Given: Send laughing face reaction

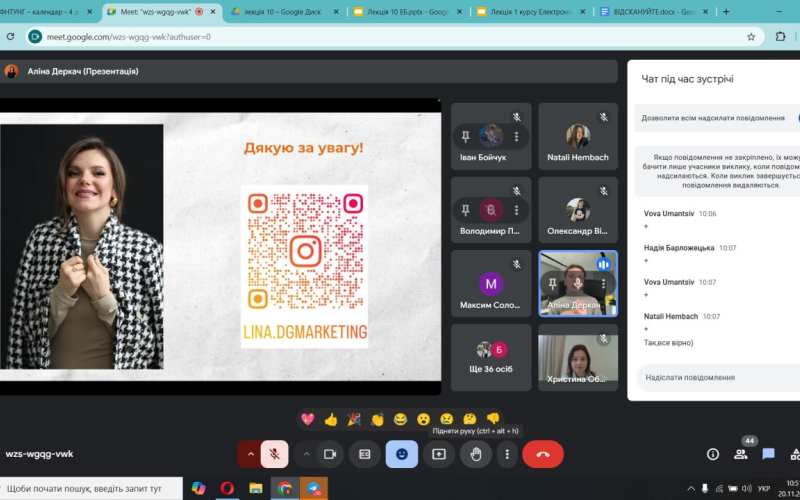Looking at the screenshot, I should click(401, 419).
